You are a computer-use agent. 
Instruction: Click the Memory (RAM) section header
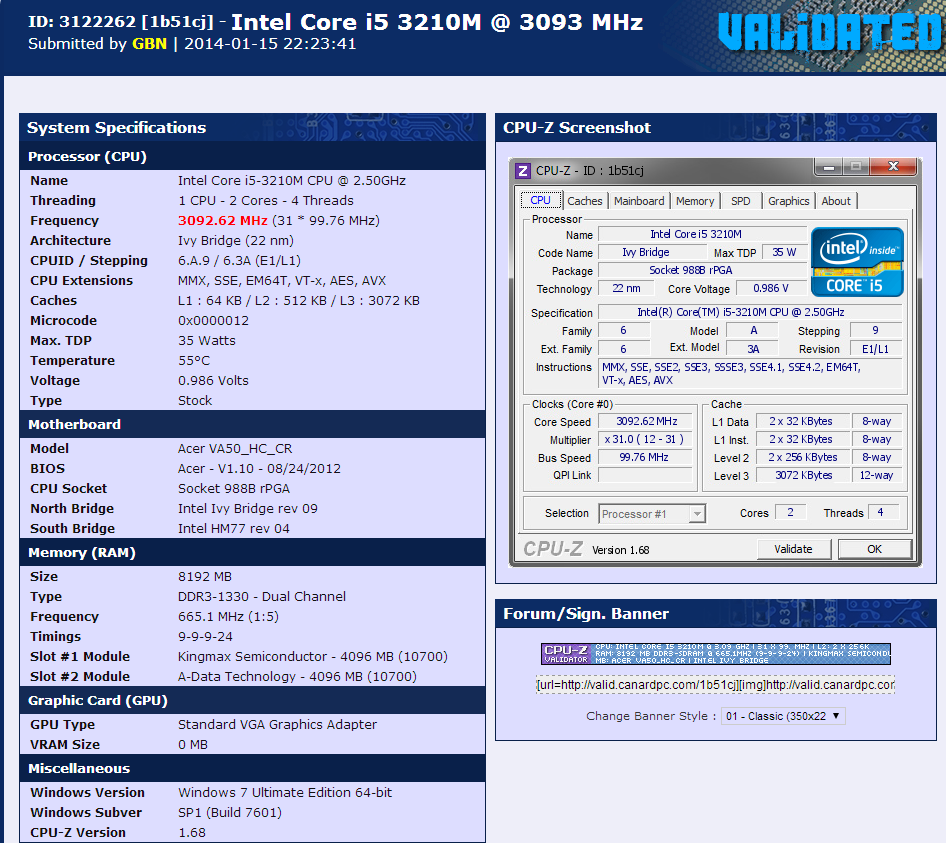tap(252, 552)
